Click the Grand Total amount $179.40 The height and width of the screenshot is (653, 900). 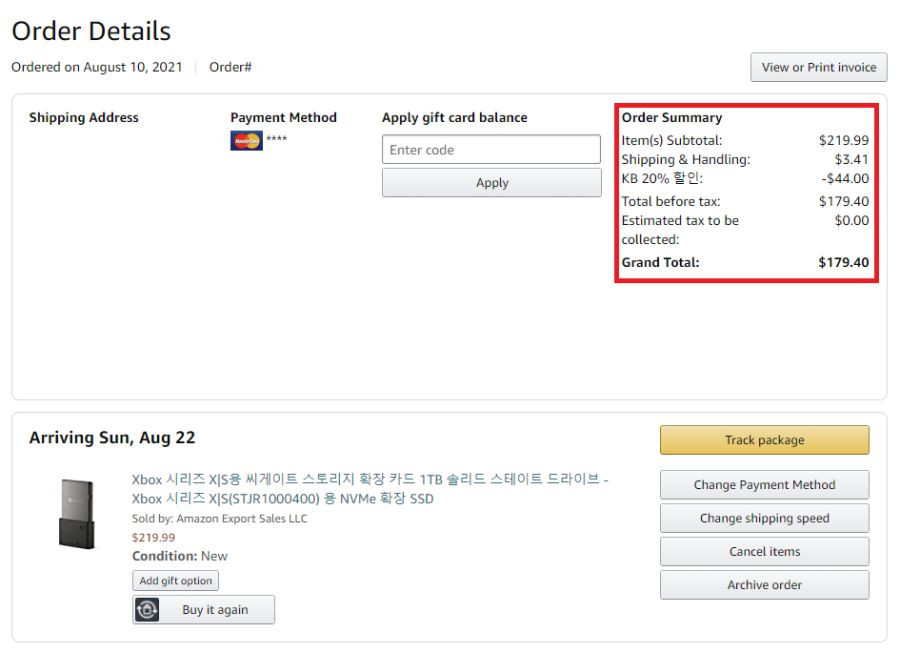[x=843, y=262]
